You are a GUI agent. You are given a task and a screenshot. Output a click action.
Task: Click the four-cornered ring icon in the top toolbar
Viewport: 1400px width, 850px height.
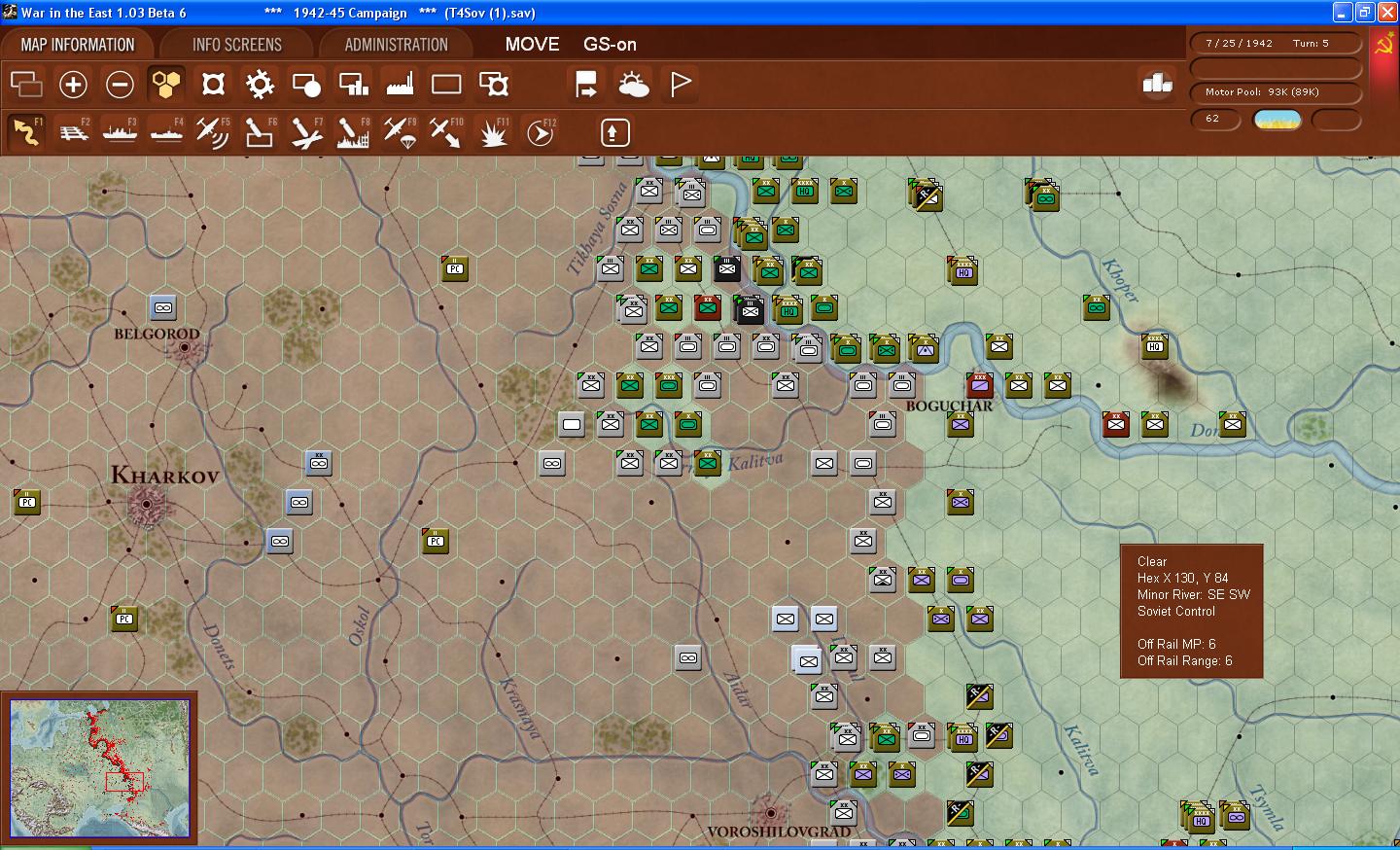(x=213, y=85)
